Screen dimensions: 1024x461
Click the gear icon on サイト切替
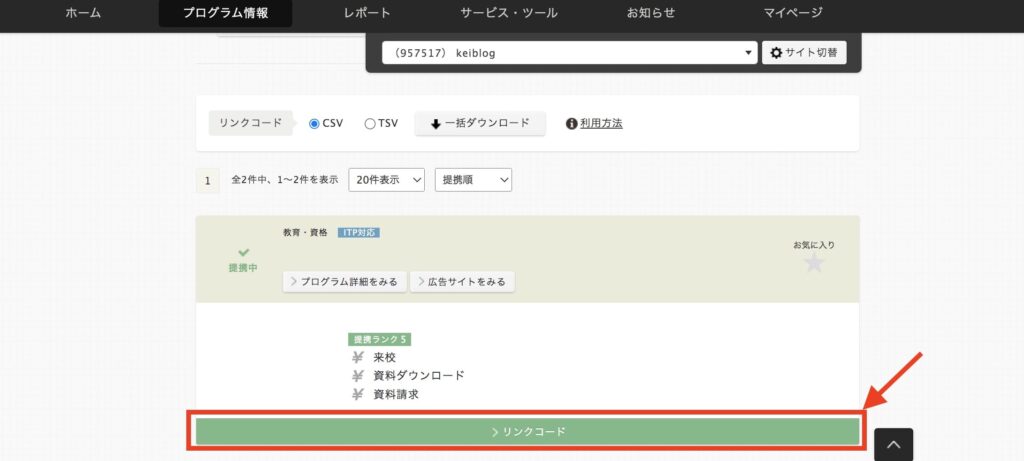coord(776,53)
